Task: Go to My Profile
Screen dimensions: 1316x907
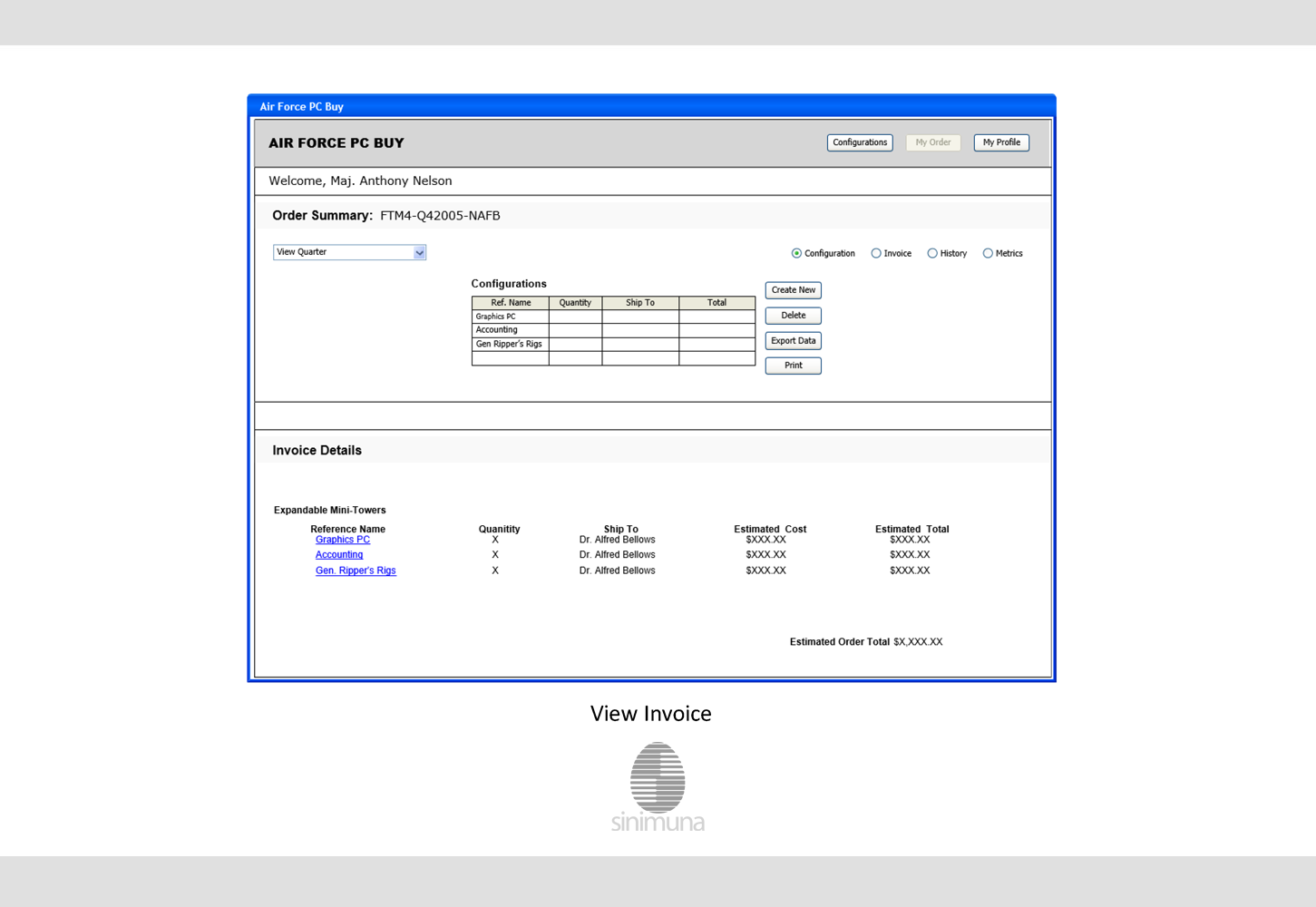Action: 1001,142
